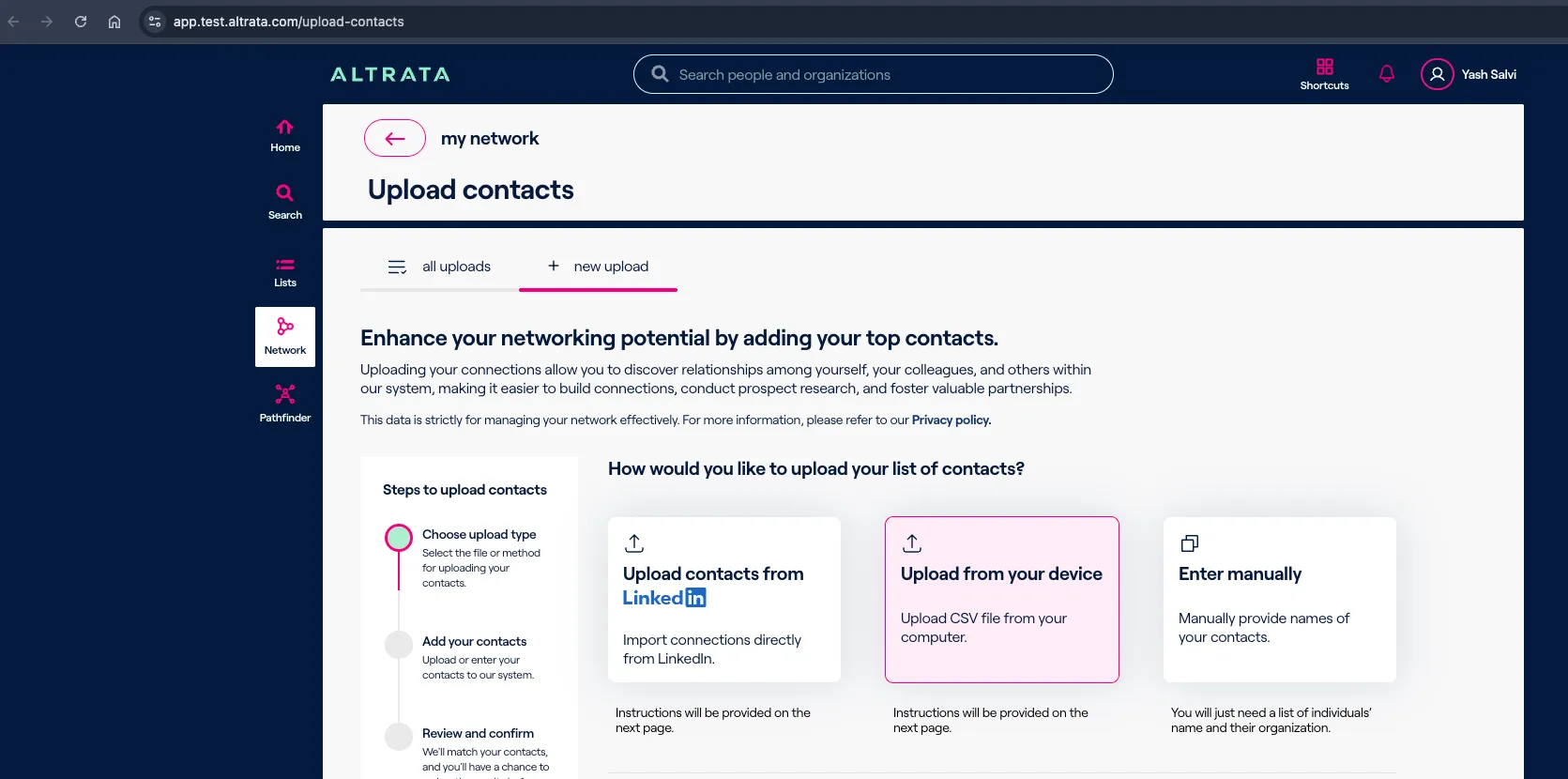1568x779 pixels.
Task: Reload the page in browser
Action: click(x=81, y=22)
